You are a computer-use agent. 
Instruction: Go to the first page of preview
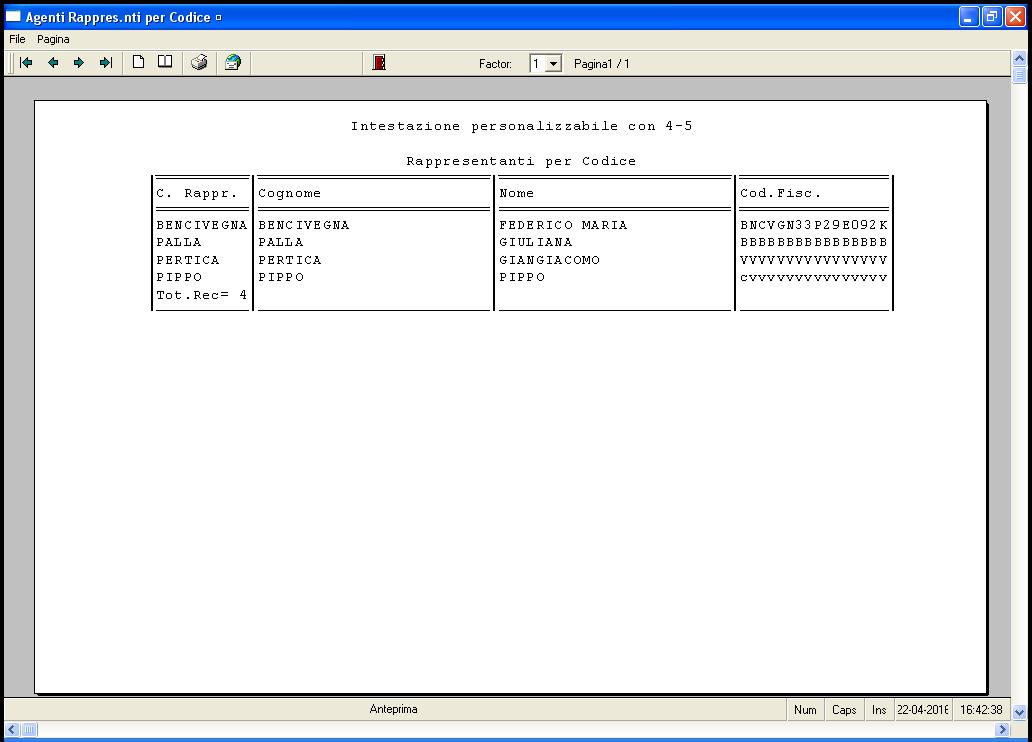click(x=27, y=63)
